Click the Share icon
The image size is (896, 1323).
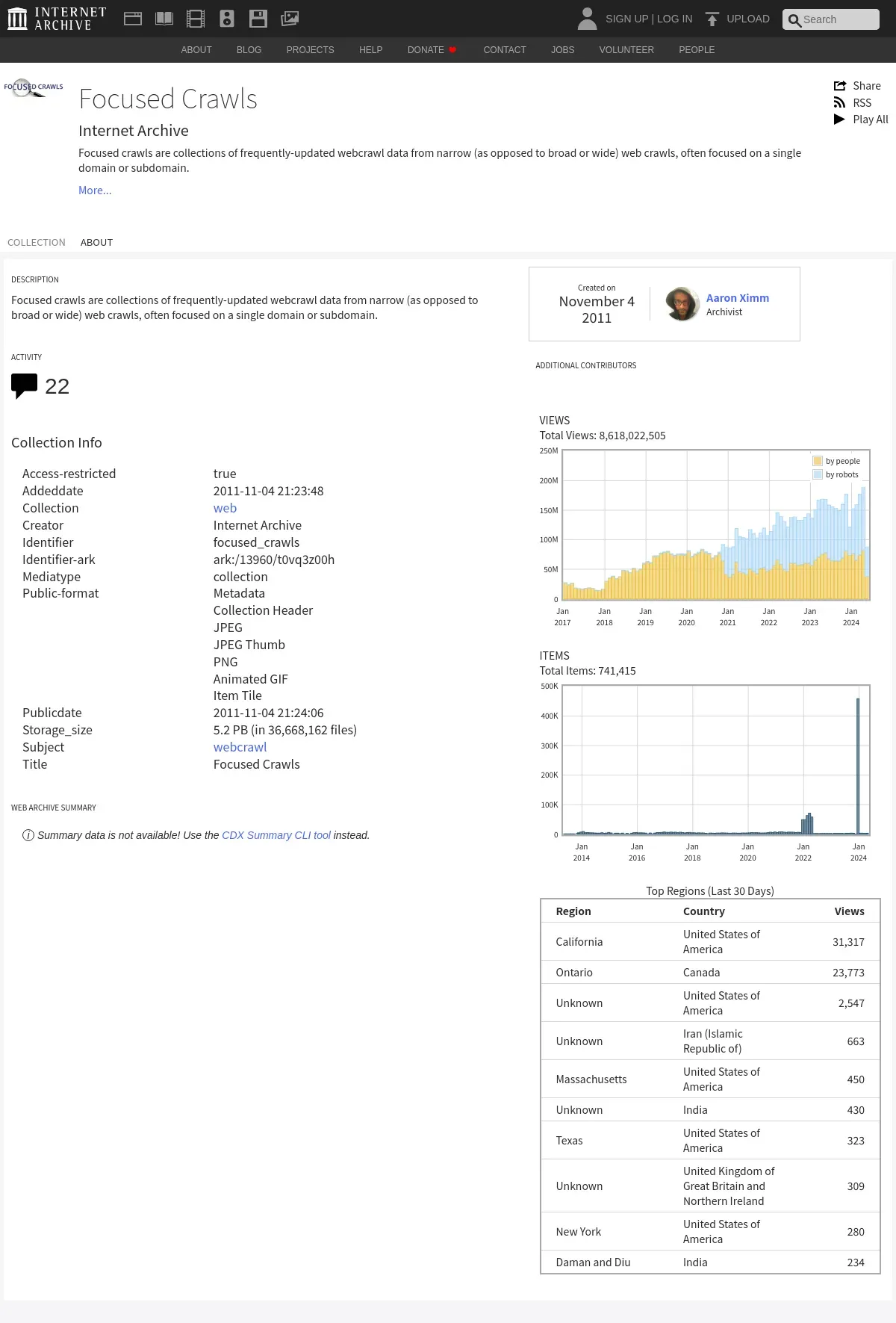click(840, 86)
